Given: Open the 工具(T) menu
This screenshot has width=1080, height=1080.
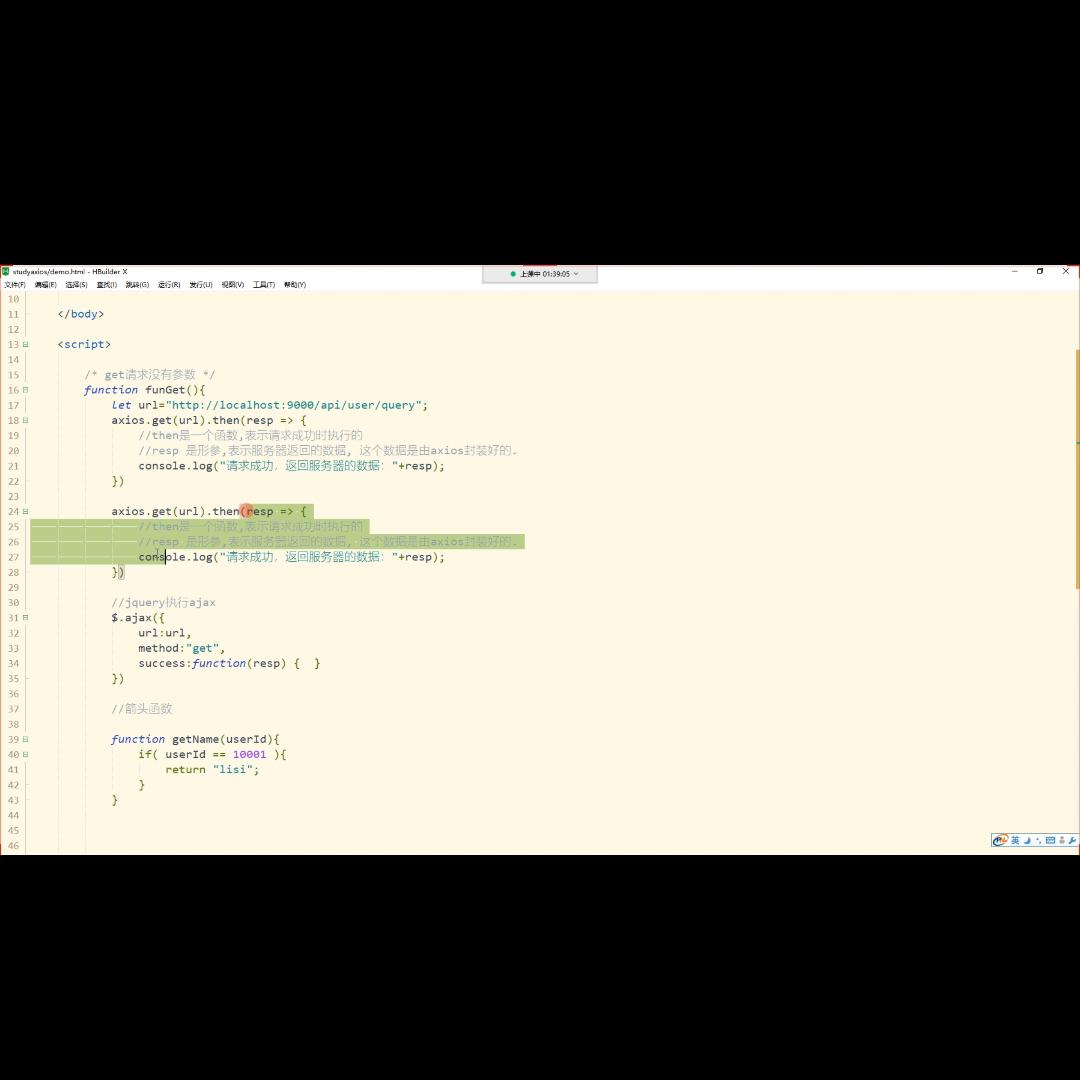Looking at the screenshot, I should coord(262,284).
